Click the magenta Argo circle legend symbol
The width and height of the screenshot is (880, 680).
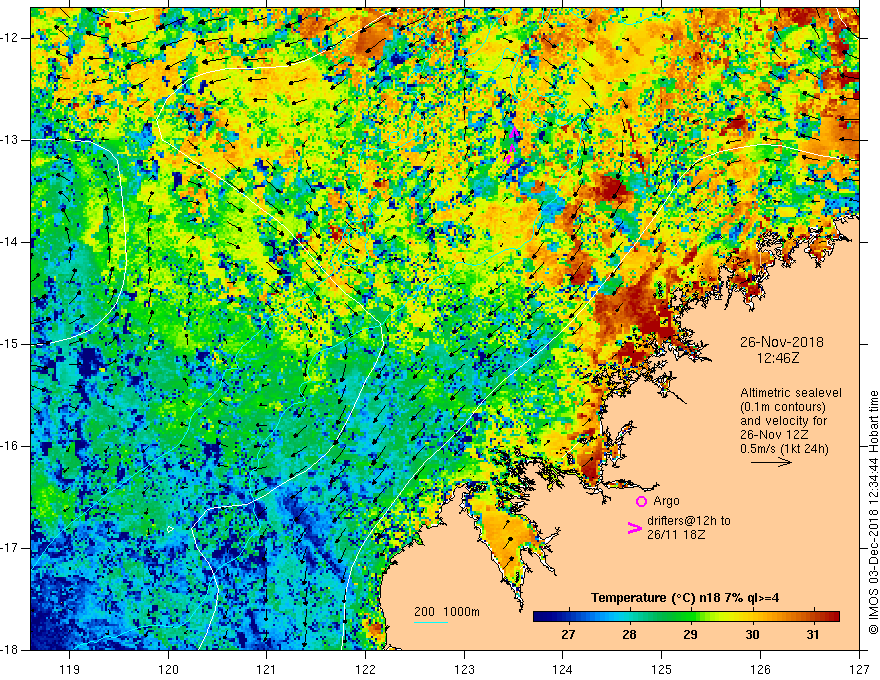[x=641, y=501]
